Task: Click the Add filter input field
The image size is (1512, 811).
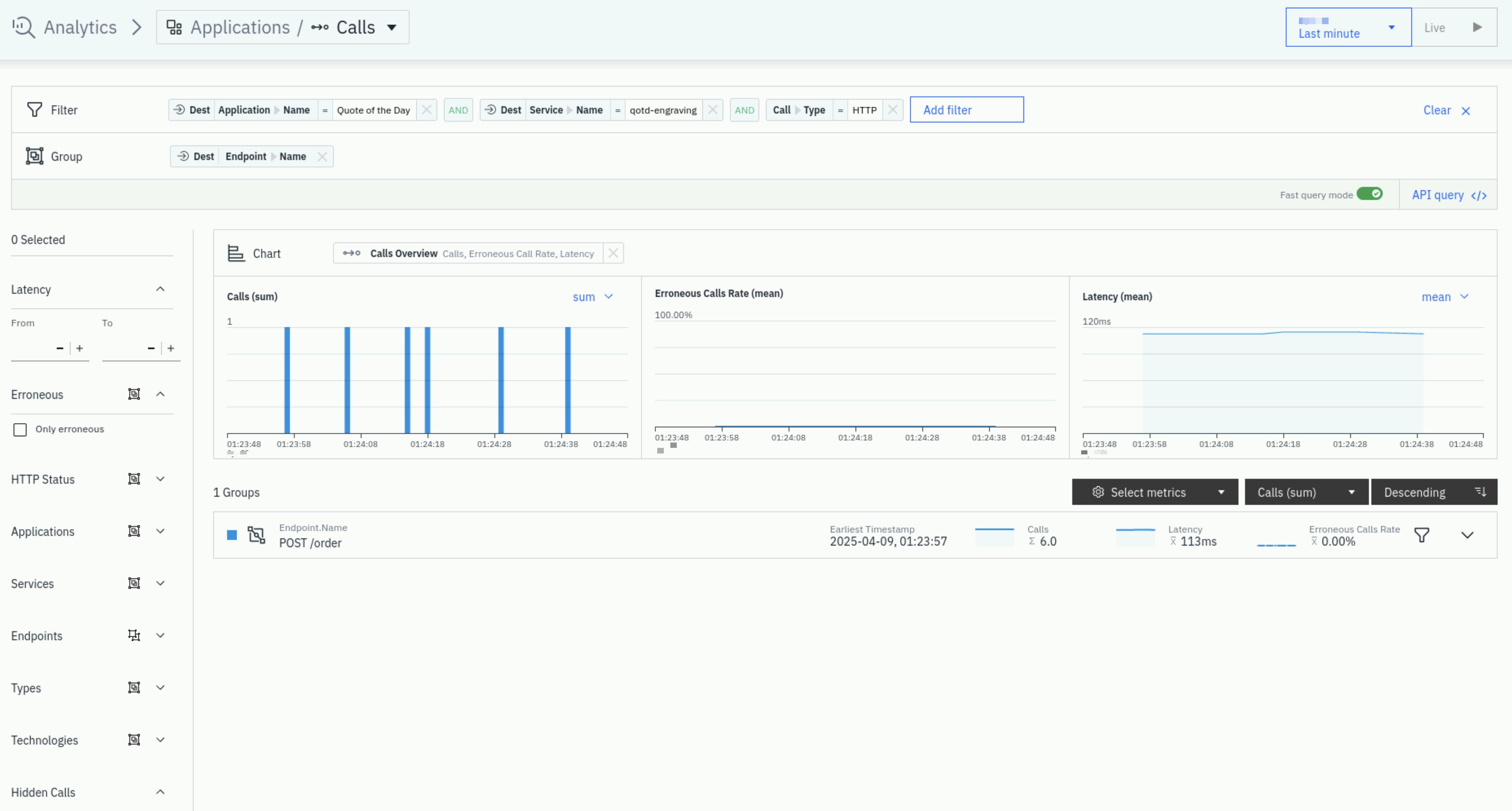Action: pos(967,110)
